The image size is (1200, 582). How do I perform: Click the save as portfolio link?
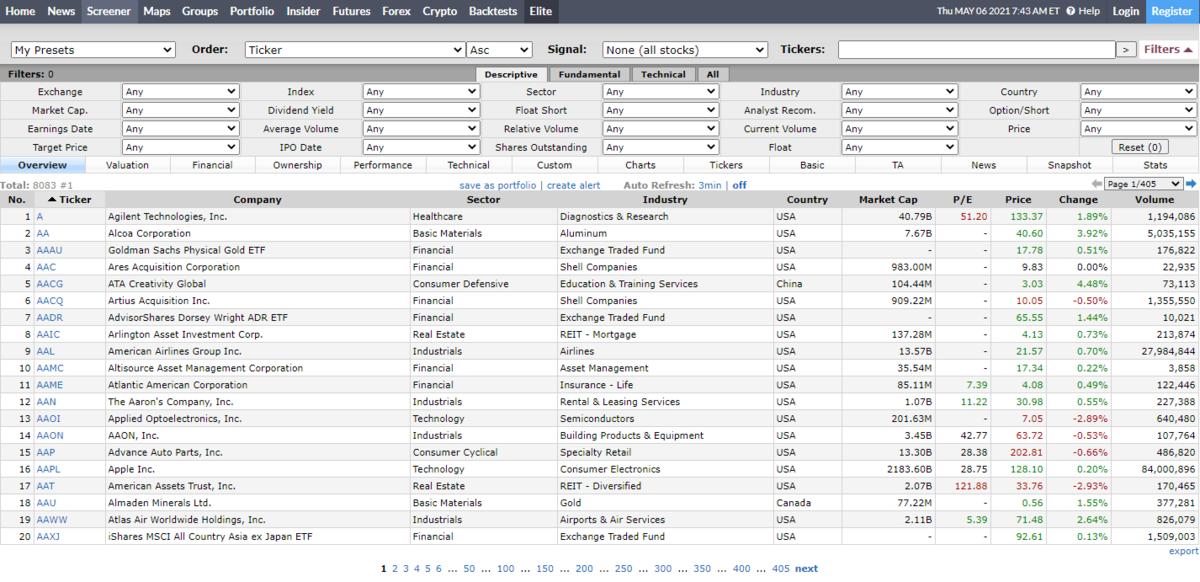tap(498, 185)
